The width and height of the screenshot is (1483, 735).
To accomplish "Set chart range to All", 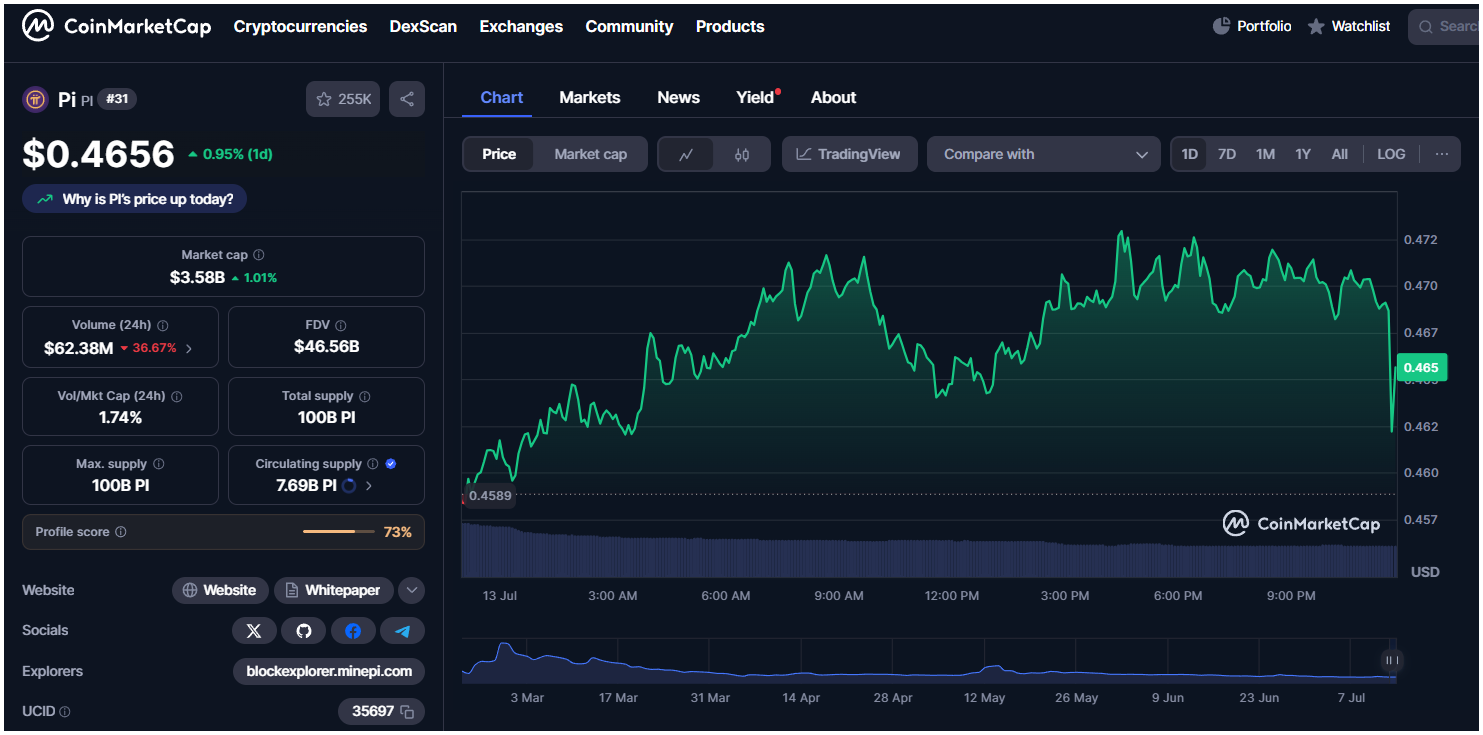I will point(1340,154).
